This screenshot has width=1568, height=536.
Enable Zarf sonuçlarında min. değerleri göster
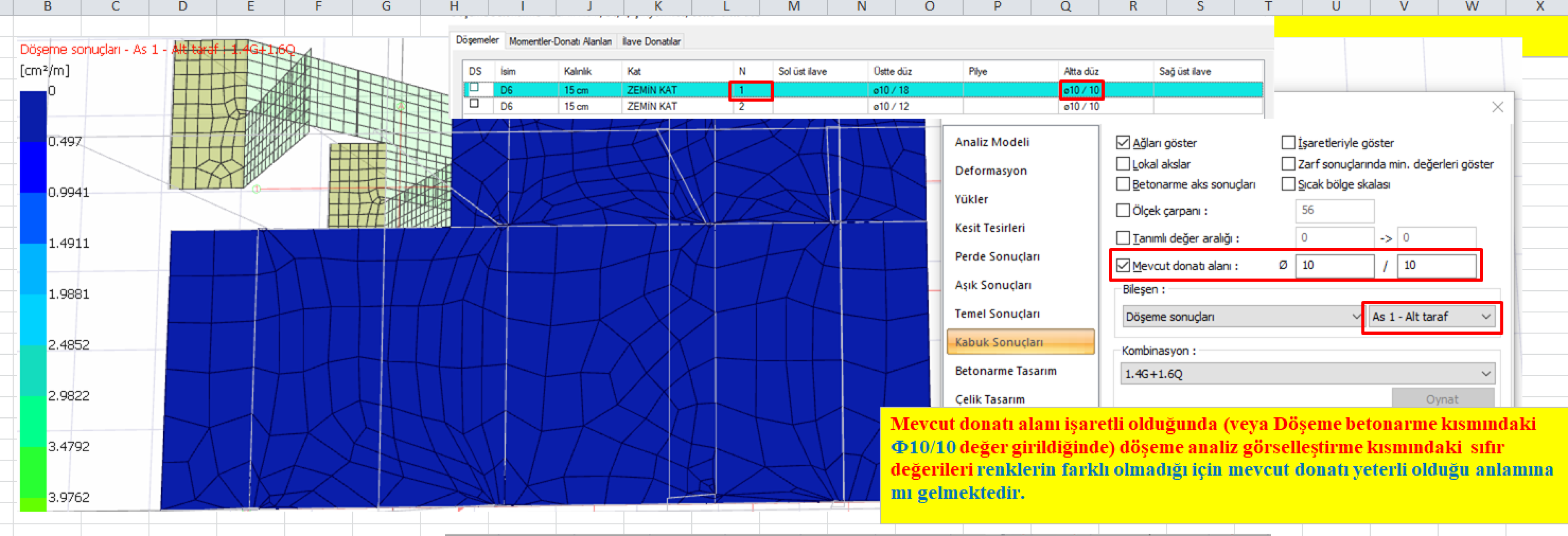click(1288, 164)
